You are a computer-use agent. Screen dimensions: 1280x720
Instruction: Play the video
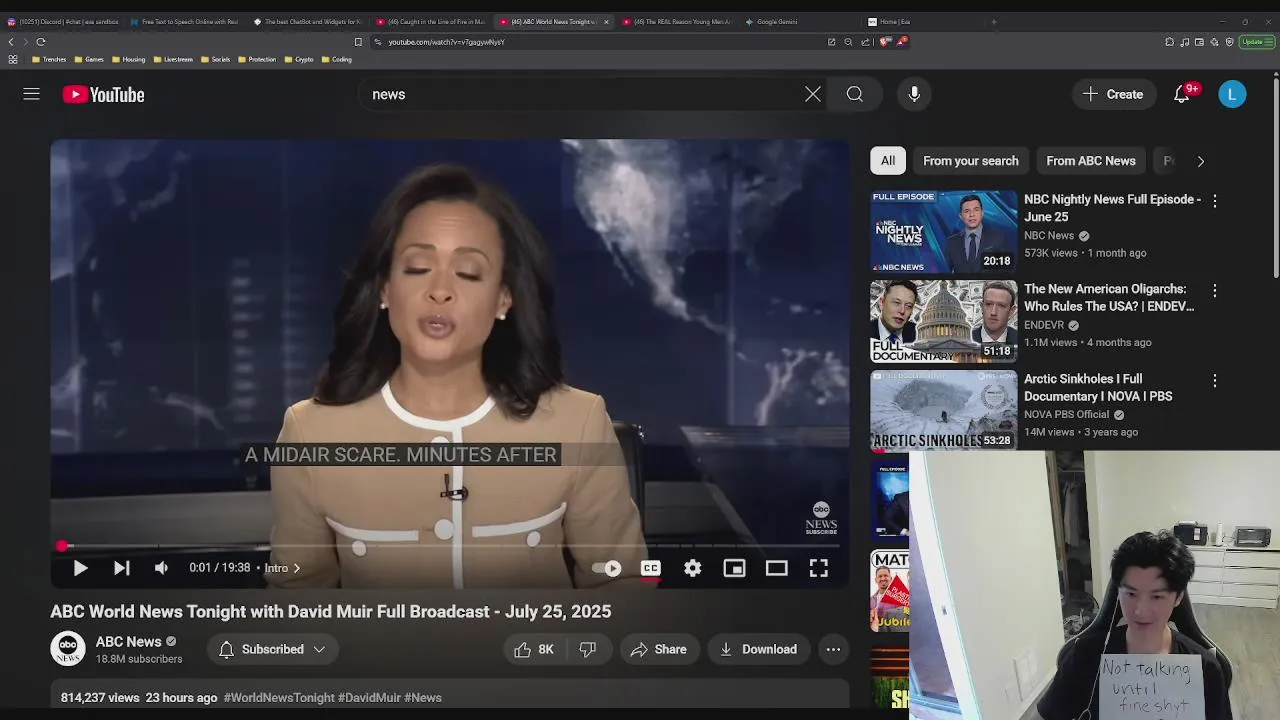tap(80, 568)
